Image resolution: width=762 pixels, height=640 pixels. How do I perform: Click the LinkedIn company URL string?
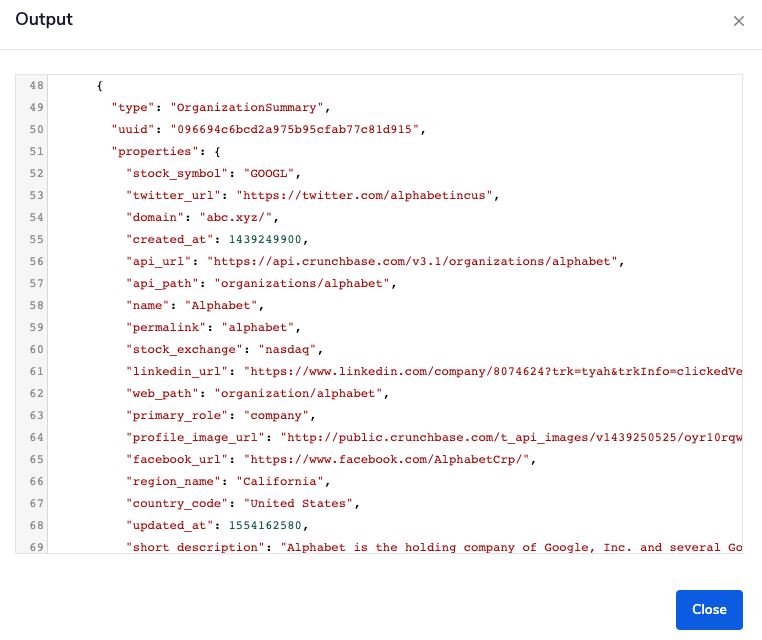pyautogui.click(x=494, y=372)
